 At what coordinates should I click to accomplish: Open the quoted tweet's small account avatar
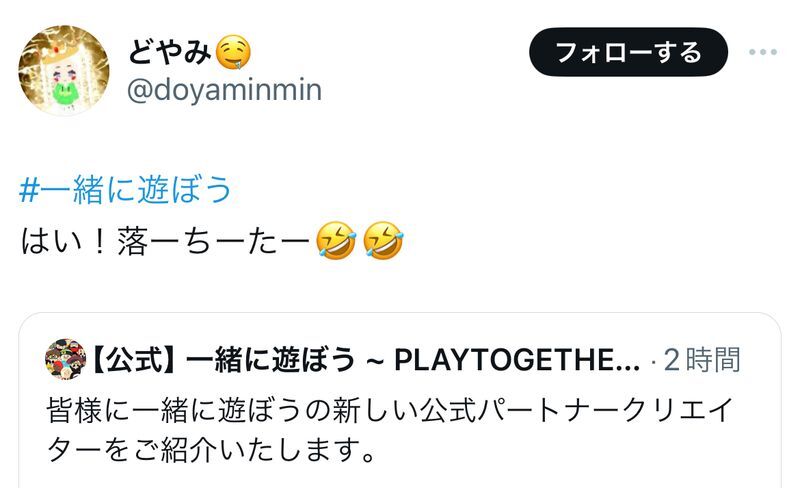(65, 359)
